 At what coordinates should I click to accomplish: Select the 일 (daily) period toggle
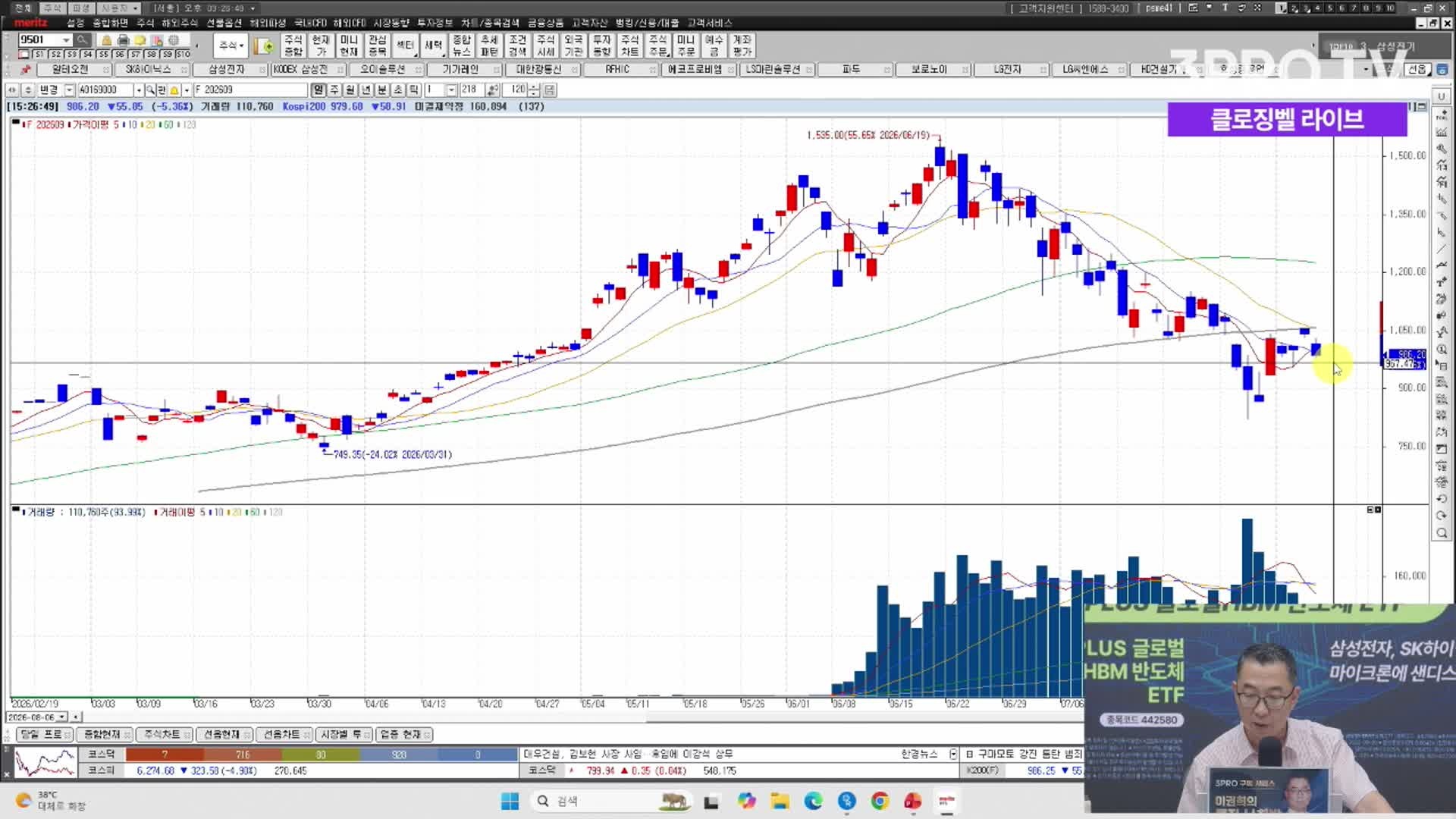pyautogui.click(x=318, y=89)
